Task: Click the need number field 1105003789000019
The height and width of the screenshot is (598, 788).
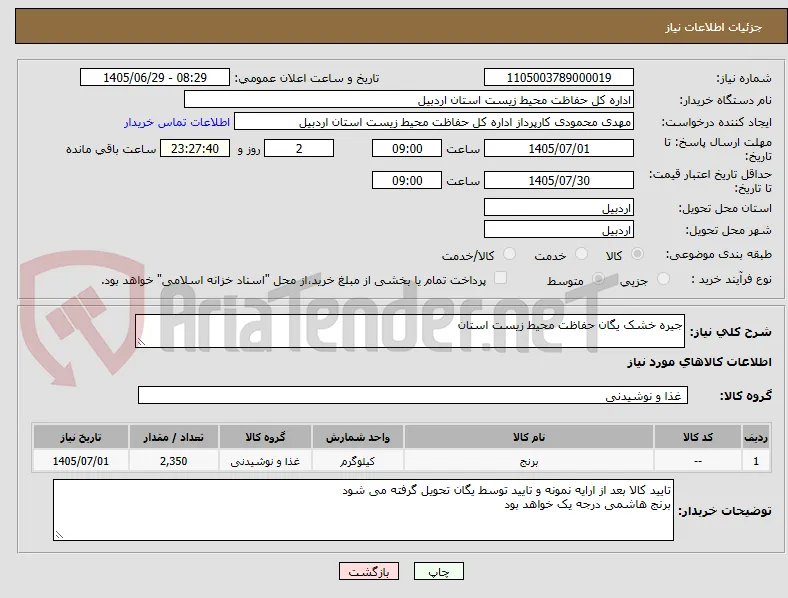Action: click(559, 77)
